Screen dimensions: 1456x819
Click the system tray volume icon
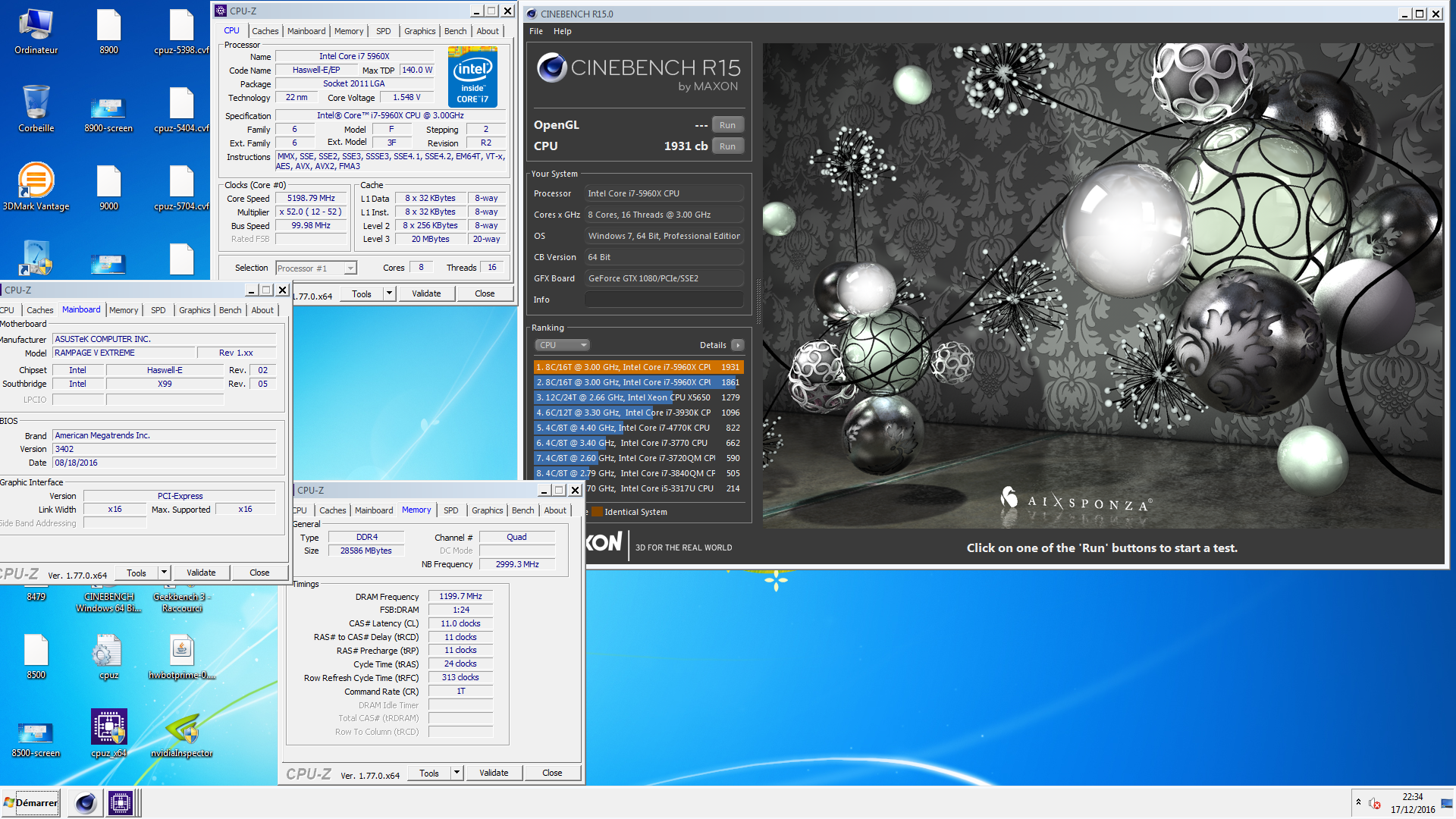pyautogui.click(x=1374, y=803)
